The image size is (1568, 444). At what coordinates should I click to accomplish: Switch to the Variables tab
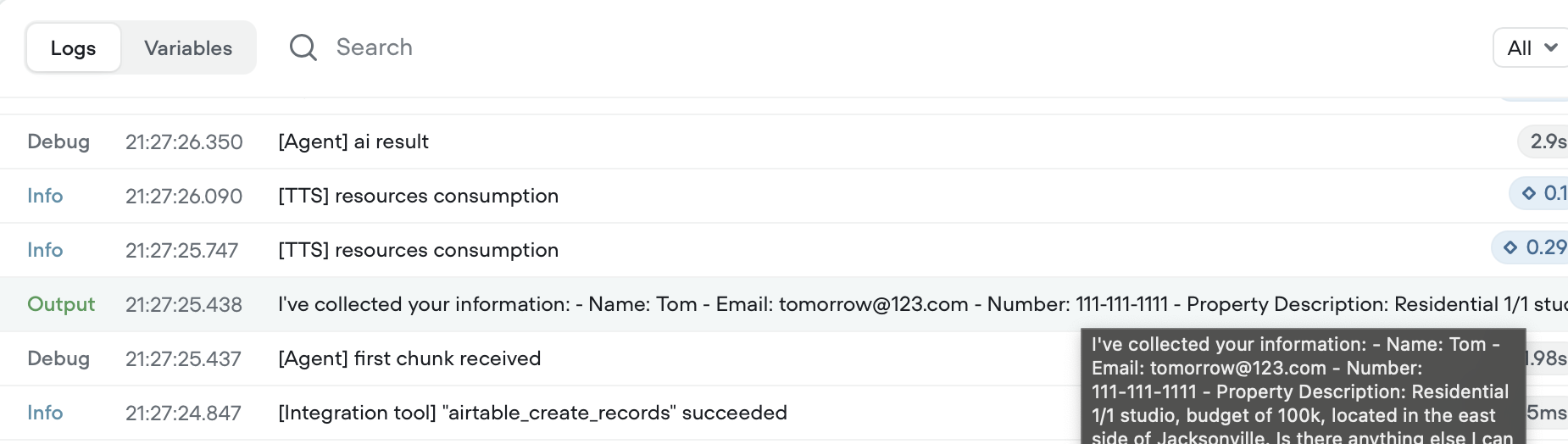[x=188, y=48]
